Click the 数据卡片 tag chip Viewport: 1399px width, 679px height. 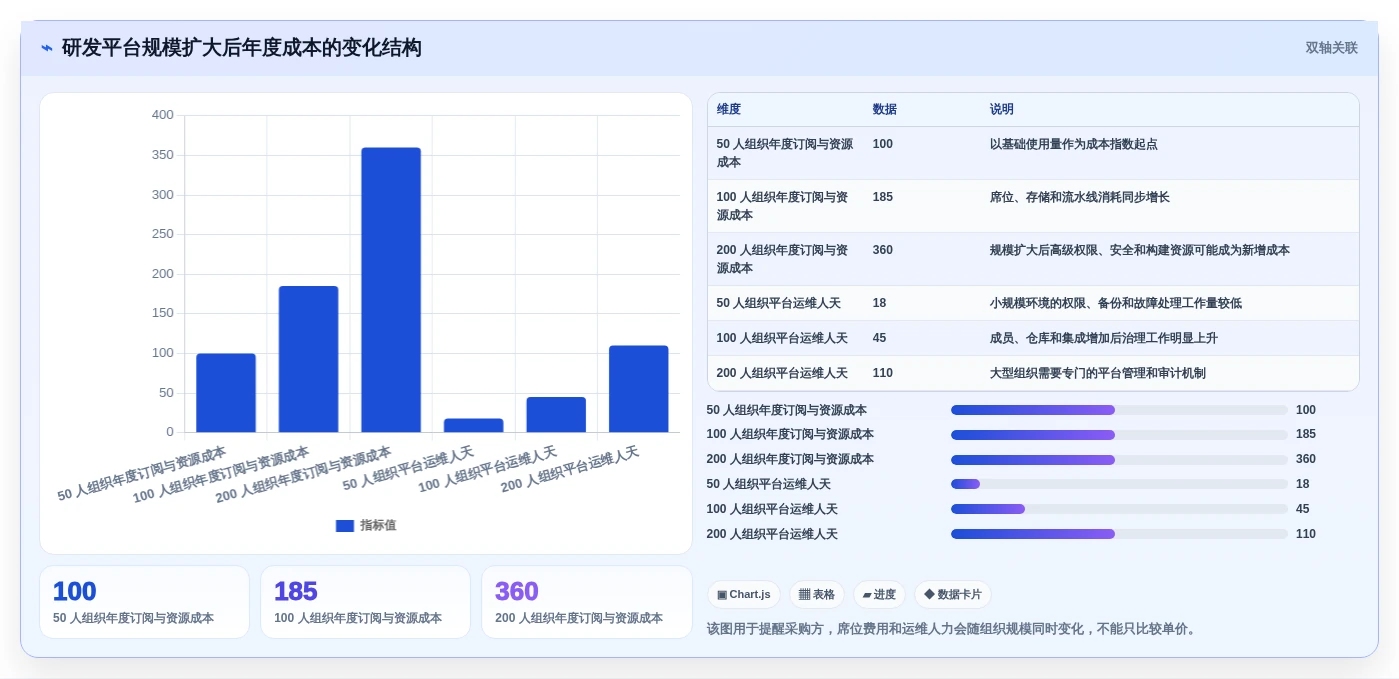coord(953,595)
